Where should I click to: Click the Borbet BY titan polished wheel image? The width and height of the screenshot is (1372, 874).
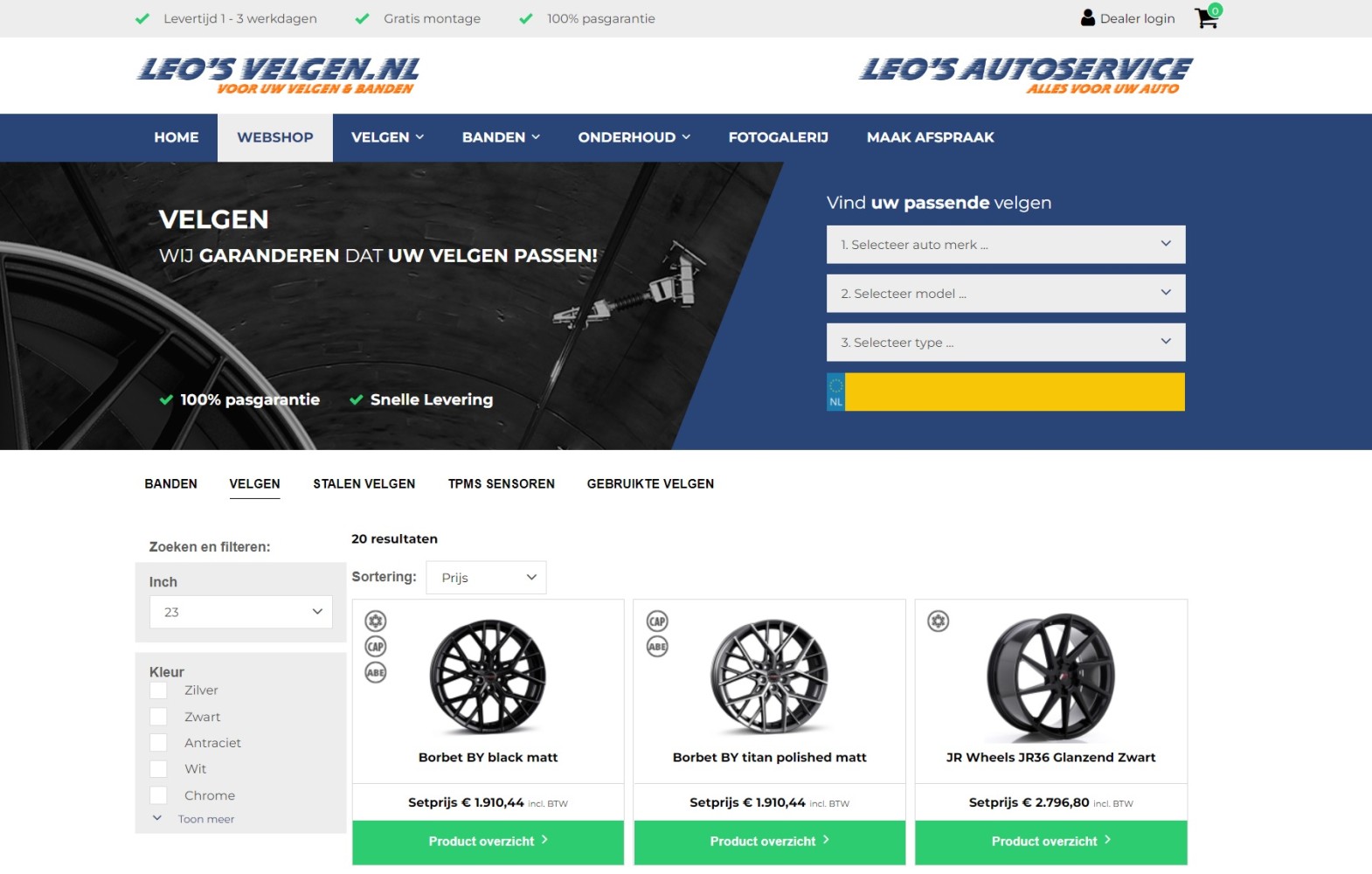coord(770,676)
